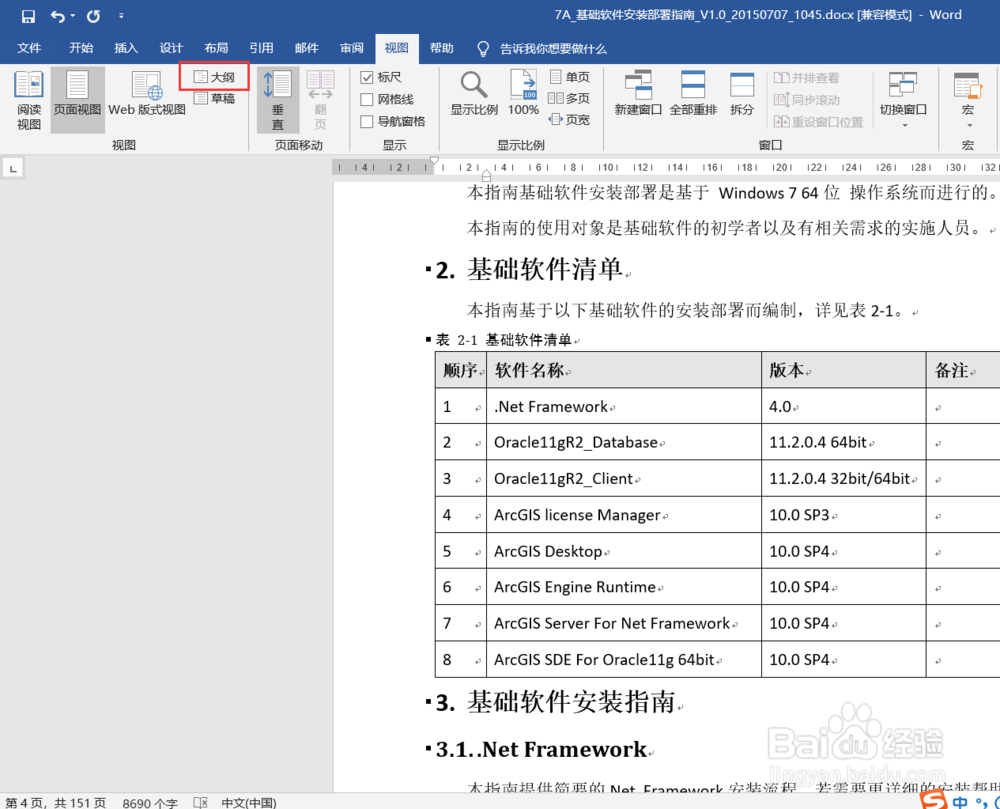Open the undo history dropdown arrow
The image size is (1000, 809).
point(72,16)
